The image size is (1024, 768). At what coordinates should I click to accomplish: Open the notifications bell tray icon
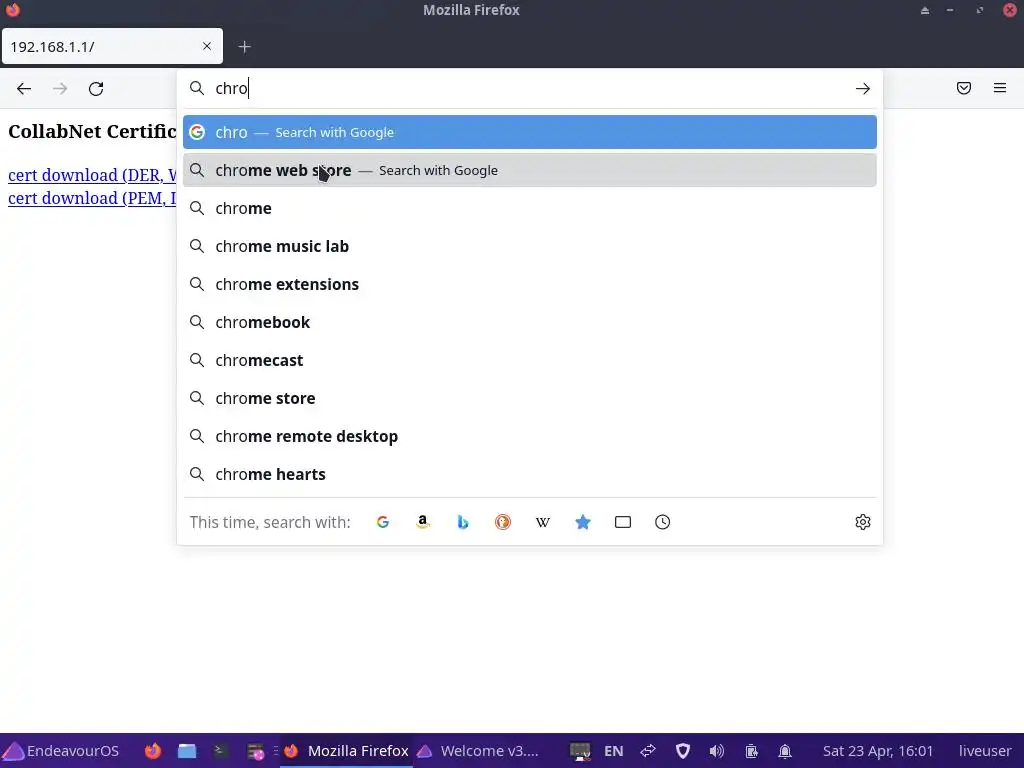785,751
